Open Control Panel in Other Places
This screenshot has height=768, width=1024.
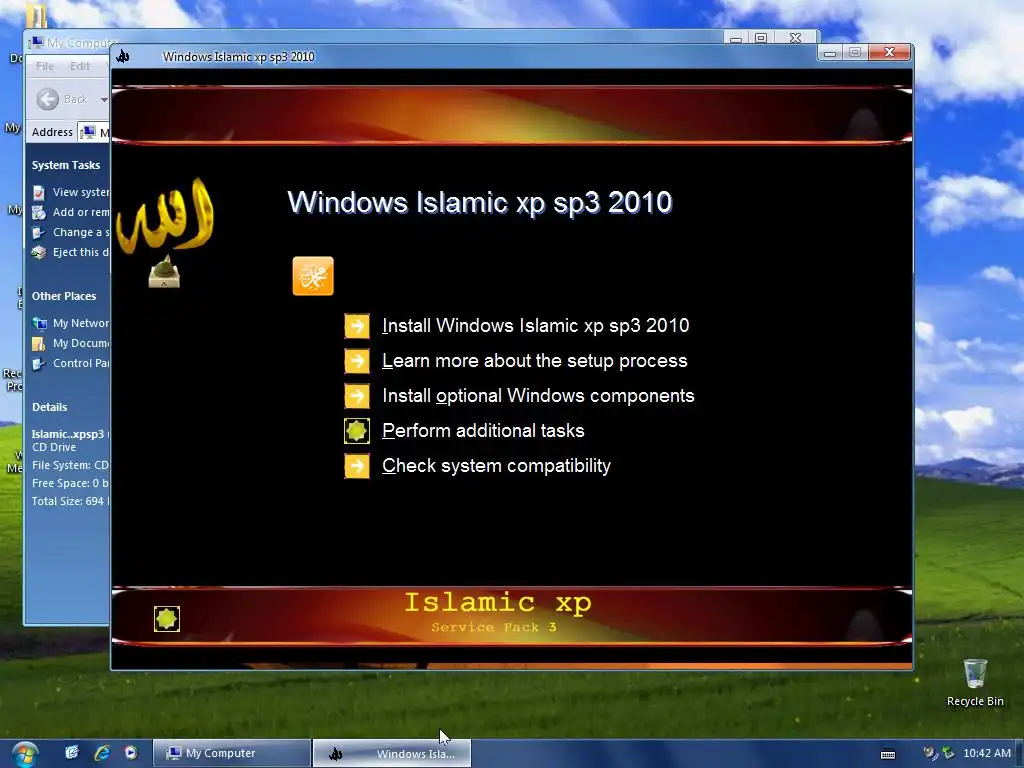pos(81,363)
